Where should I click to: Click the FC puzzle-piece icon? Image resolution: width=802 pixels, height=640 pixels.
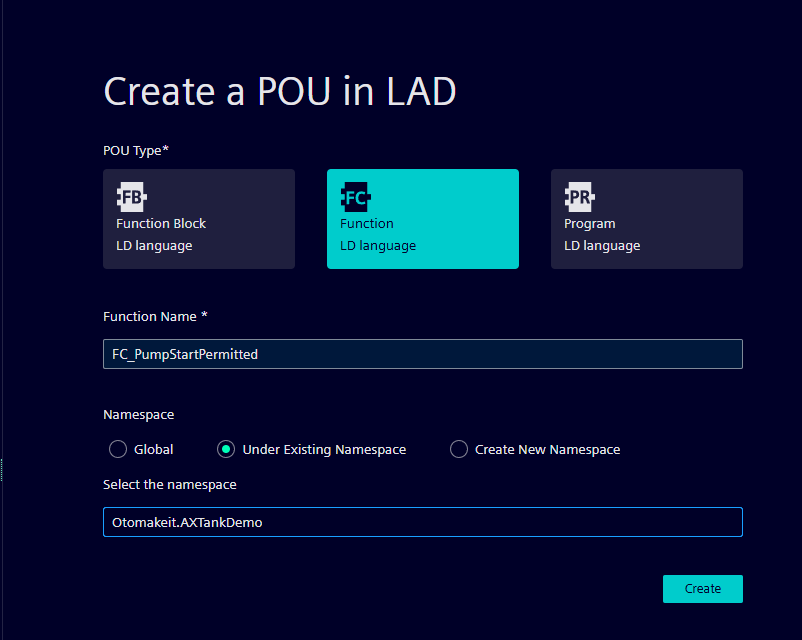355,197
